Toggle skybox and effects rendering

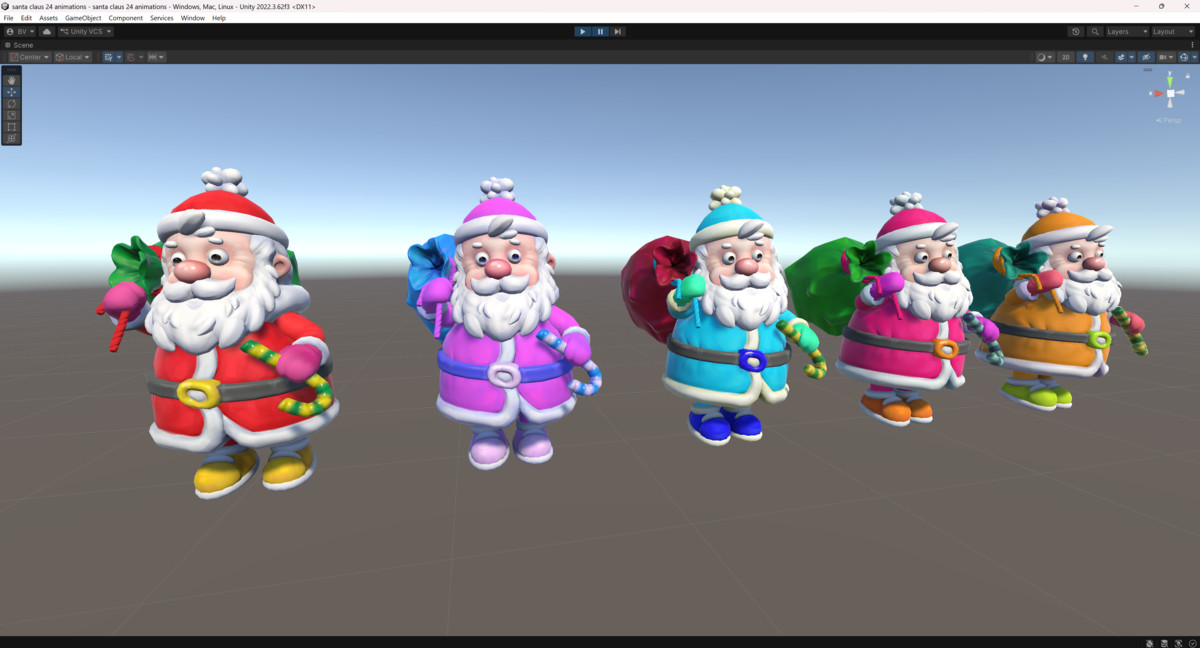coord(1121,57)
